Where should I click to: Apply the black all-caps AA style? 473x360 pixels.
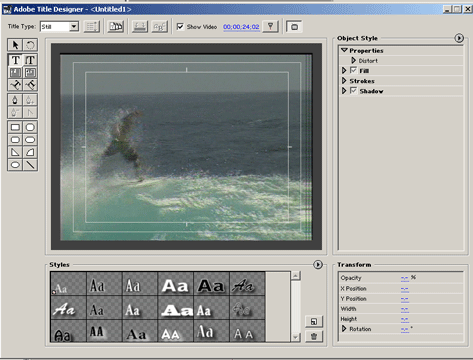click(x=104, y=331)
